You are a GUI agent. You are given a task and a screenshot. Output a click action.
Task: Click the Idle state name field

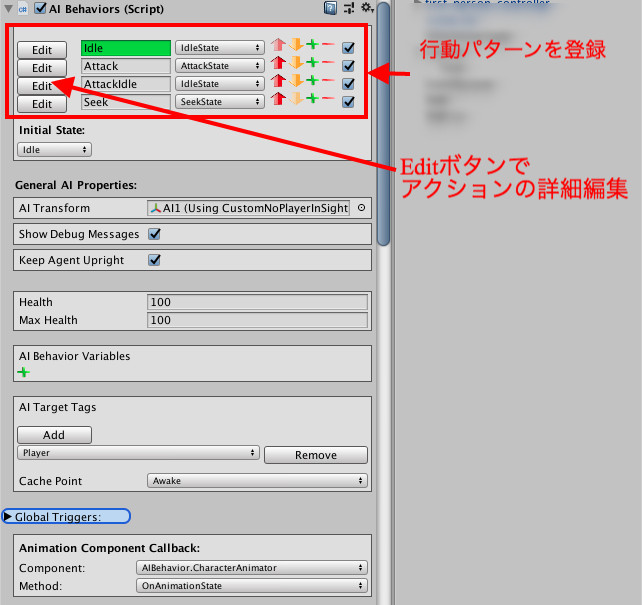[126, 48]
